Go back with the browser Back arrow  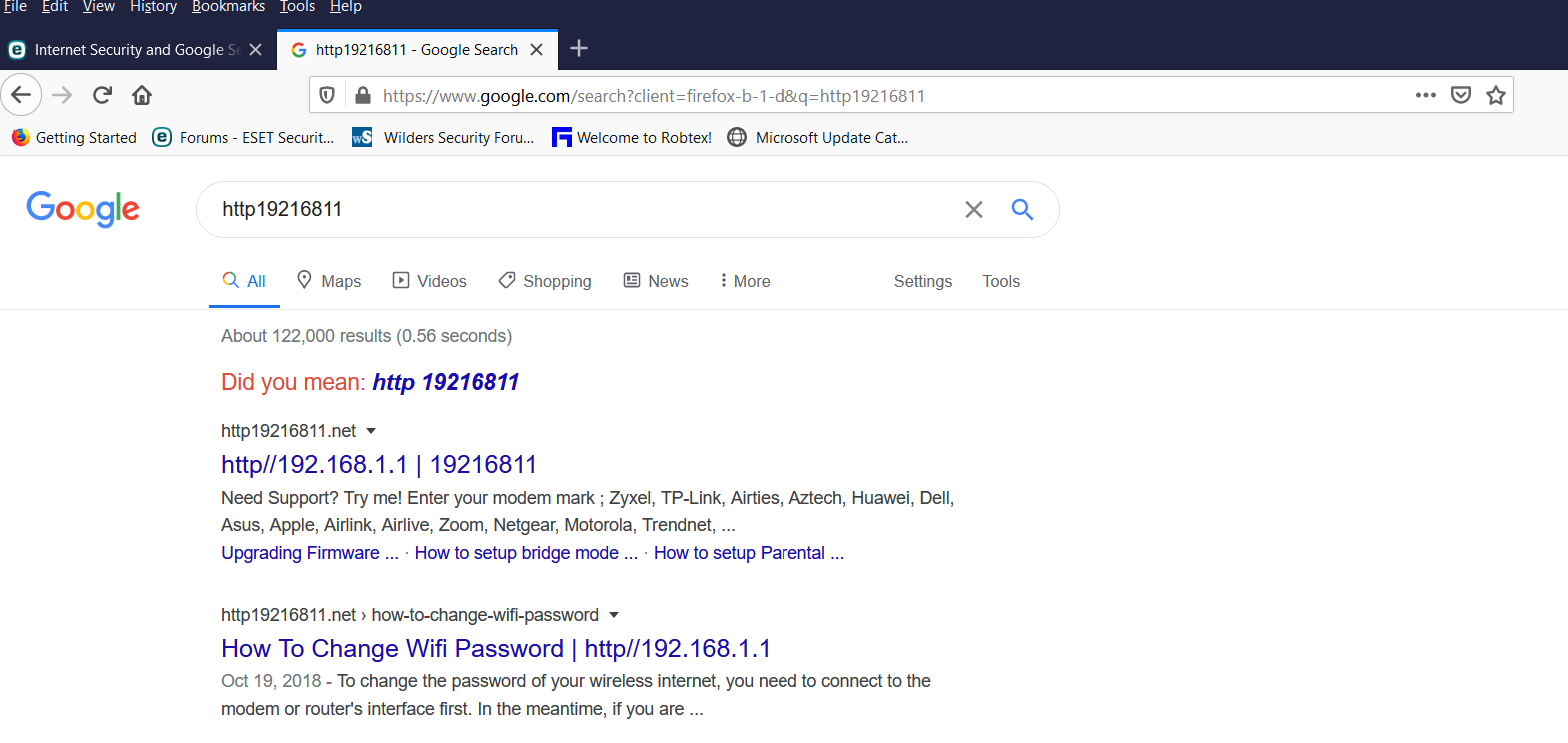pos(21,95)
